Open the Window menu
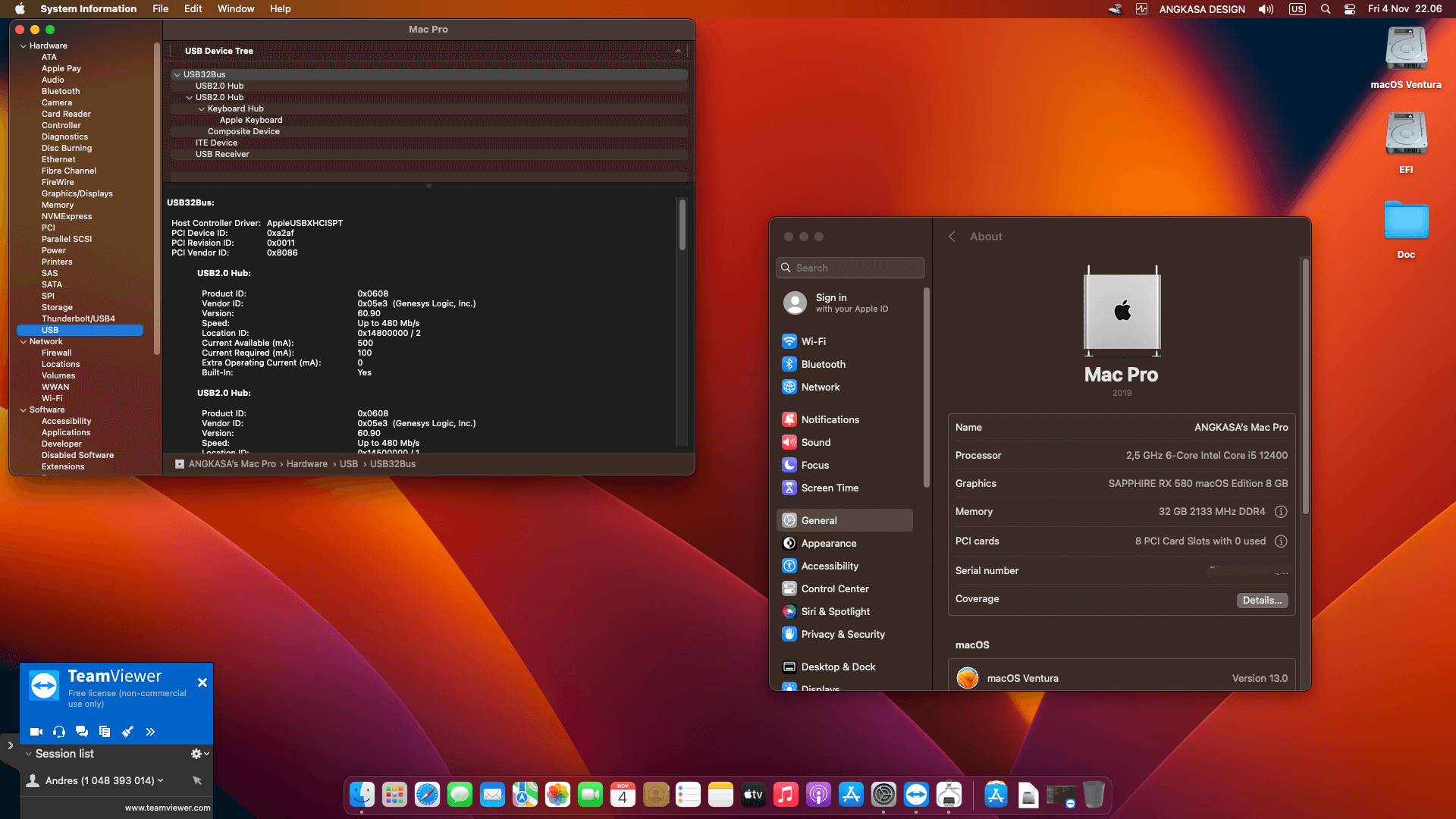 (x=236, y=9)
